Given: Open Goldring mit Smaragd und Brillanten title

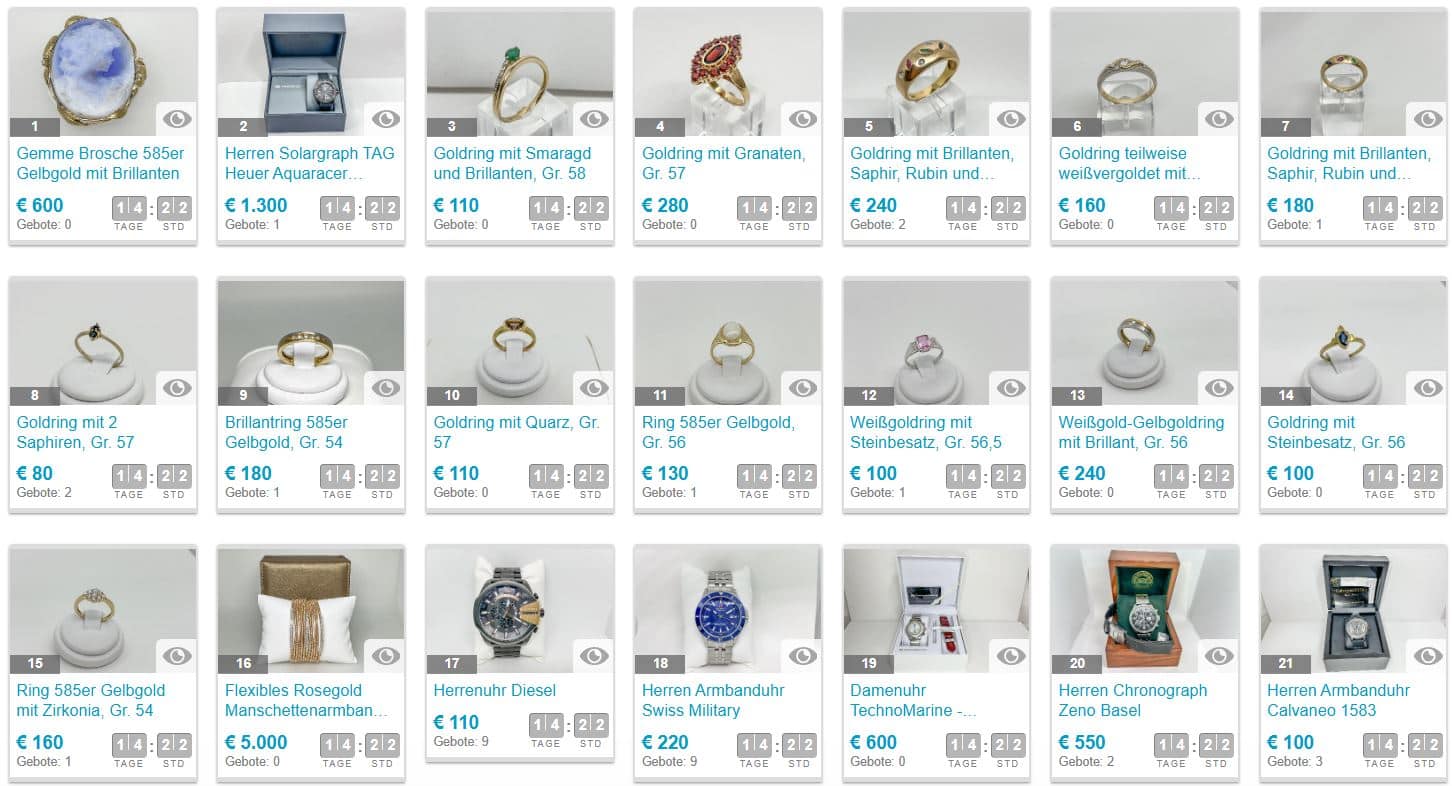Looking at the screenshot, I should point(512,163).
